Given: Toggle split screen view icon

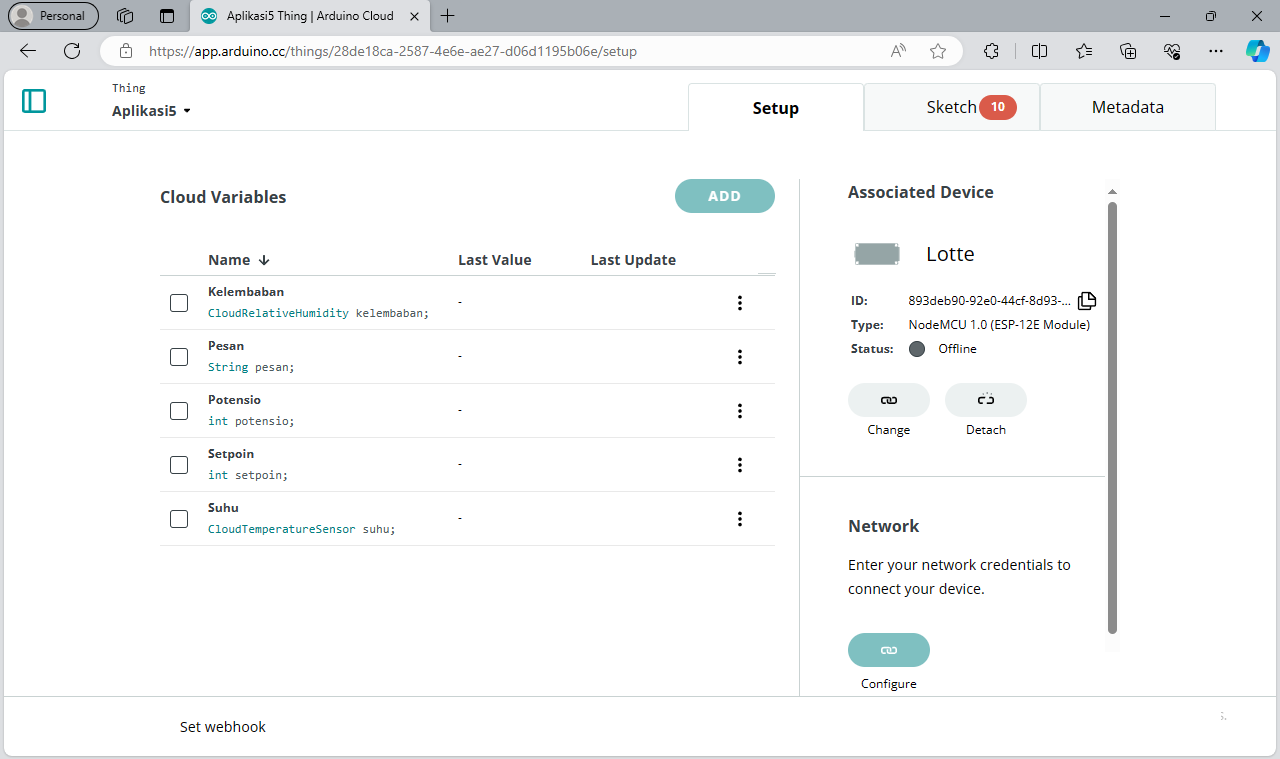Looking at the screenshot, I should point(1039,51).
